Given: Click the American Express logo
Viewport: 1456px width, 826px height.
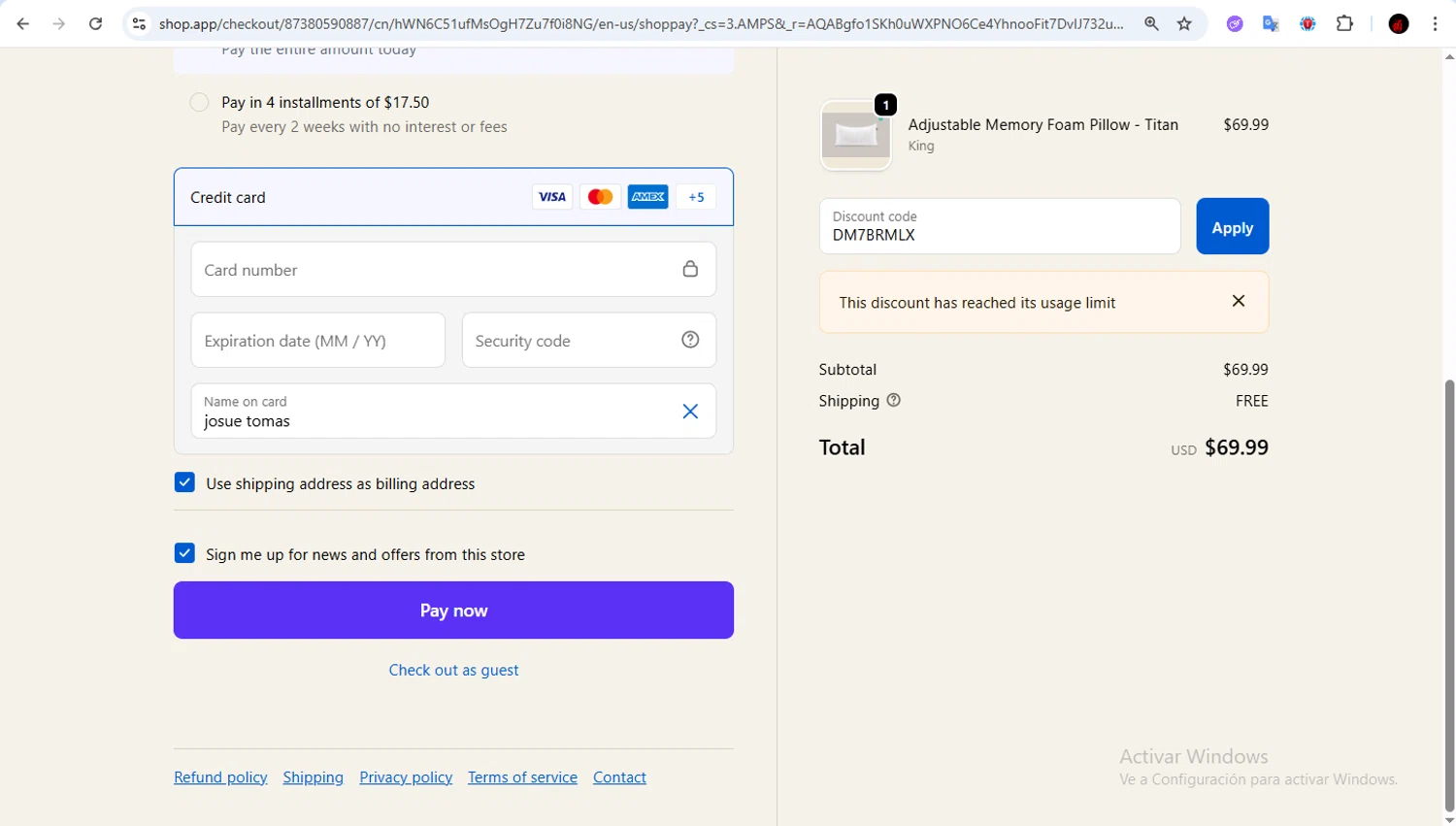Looking at the screenshot, I should point(647,197).
